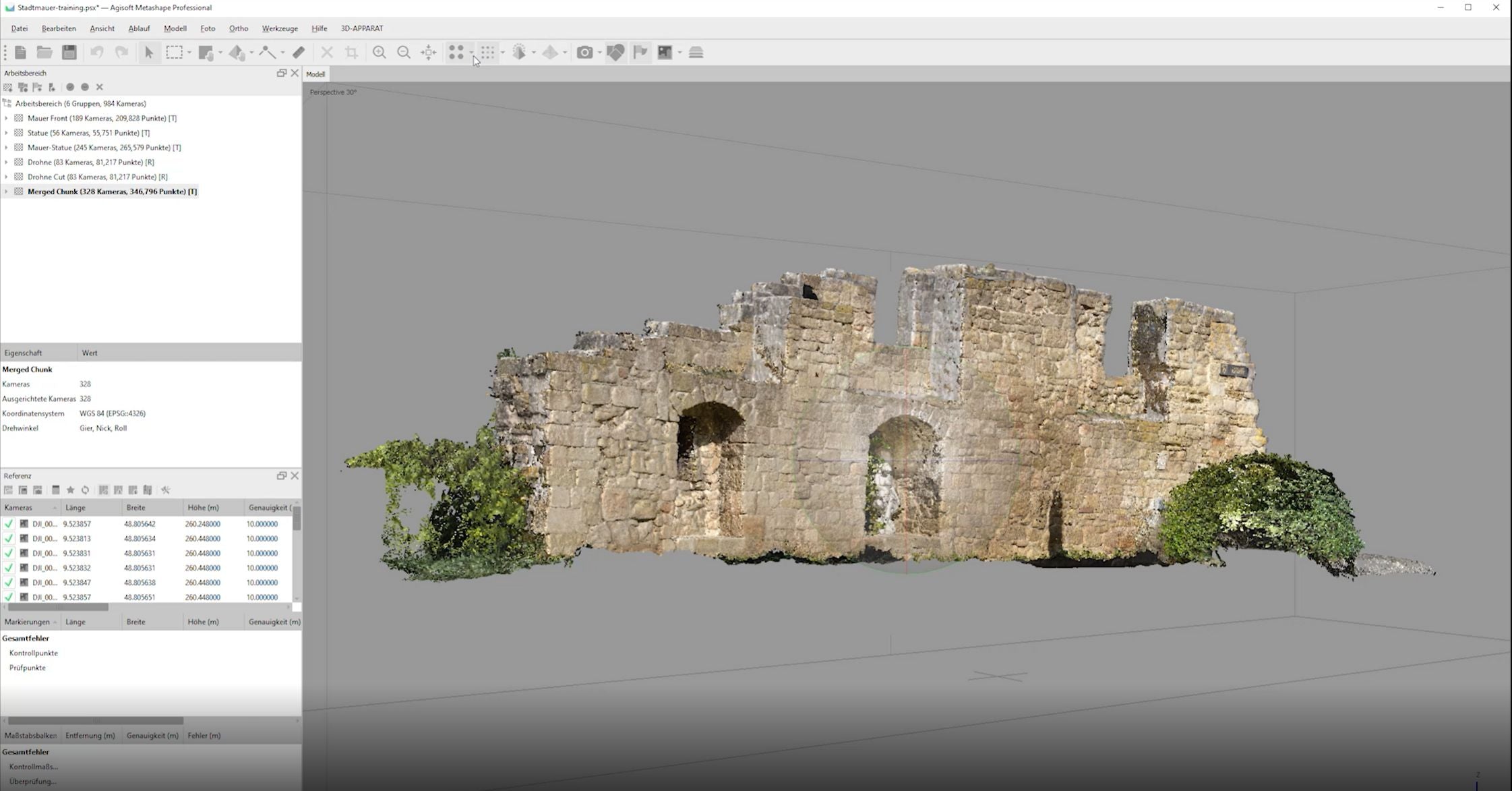This screenshot has height=791, width=1512.
Task: Reset the view with the center icon
Action: 428,53
